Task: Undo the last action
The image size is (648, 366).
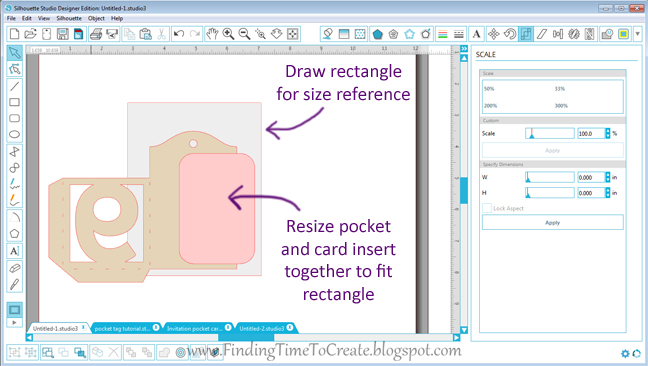Action: pyautogui.click(x=179, y=34)
